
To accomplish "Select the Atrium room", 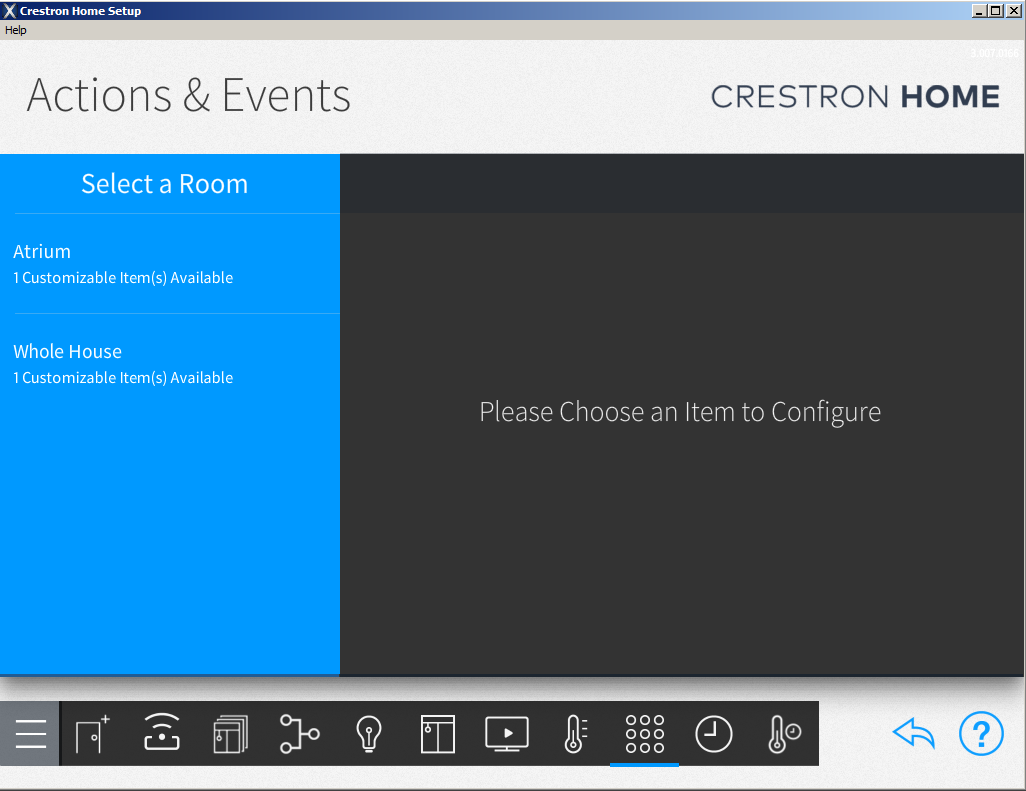I will tap(42, 251).
